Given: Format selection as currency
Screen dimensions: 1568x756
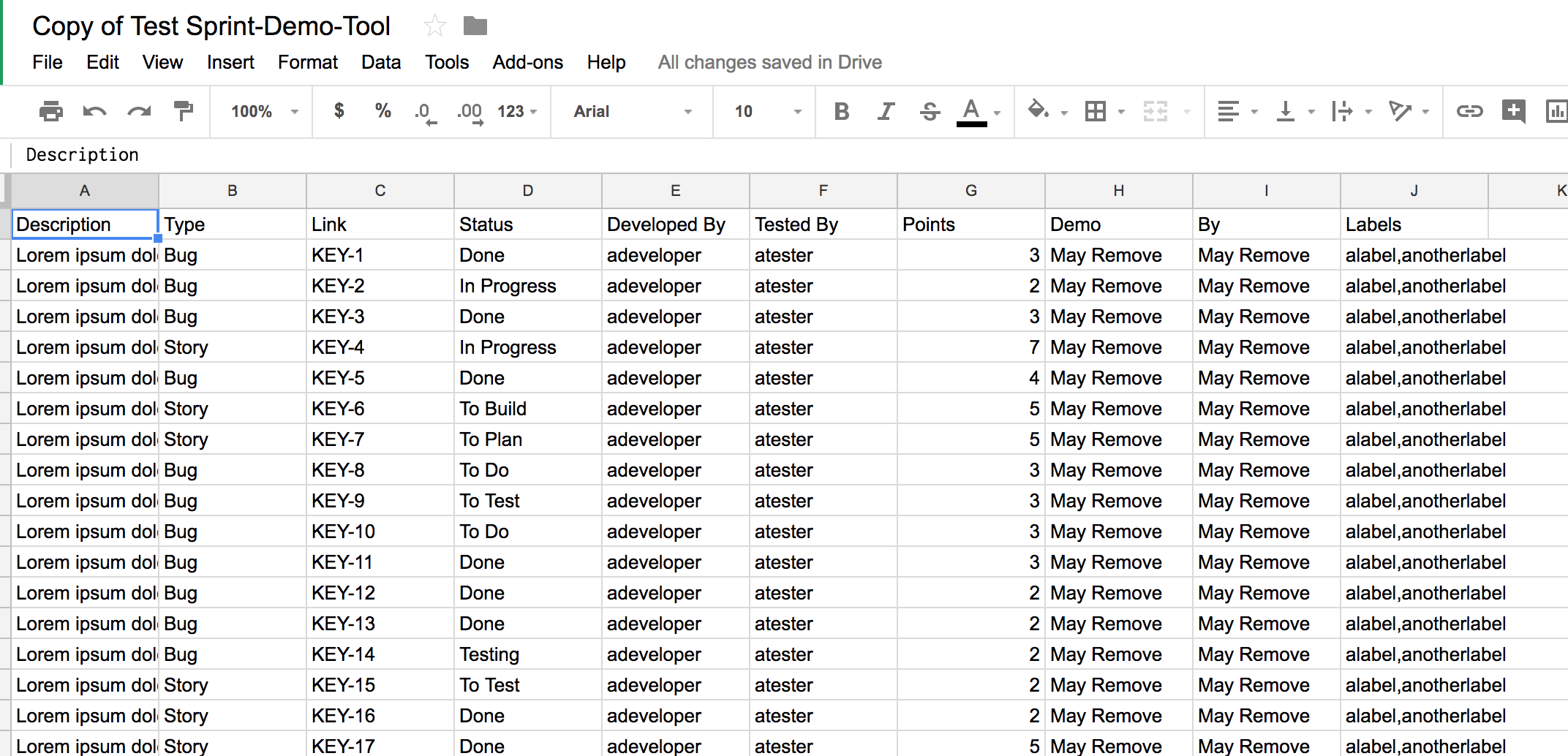Looking at the screenshot, I should click(x=339, y=111).
